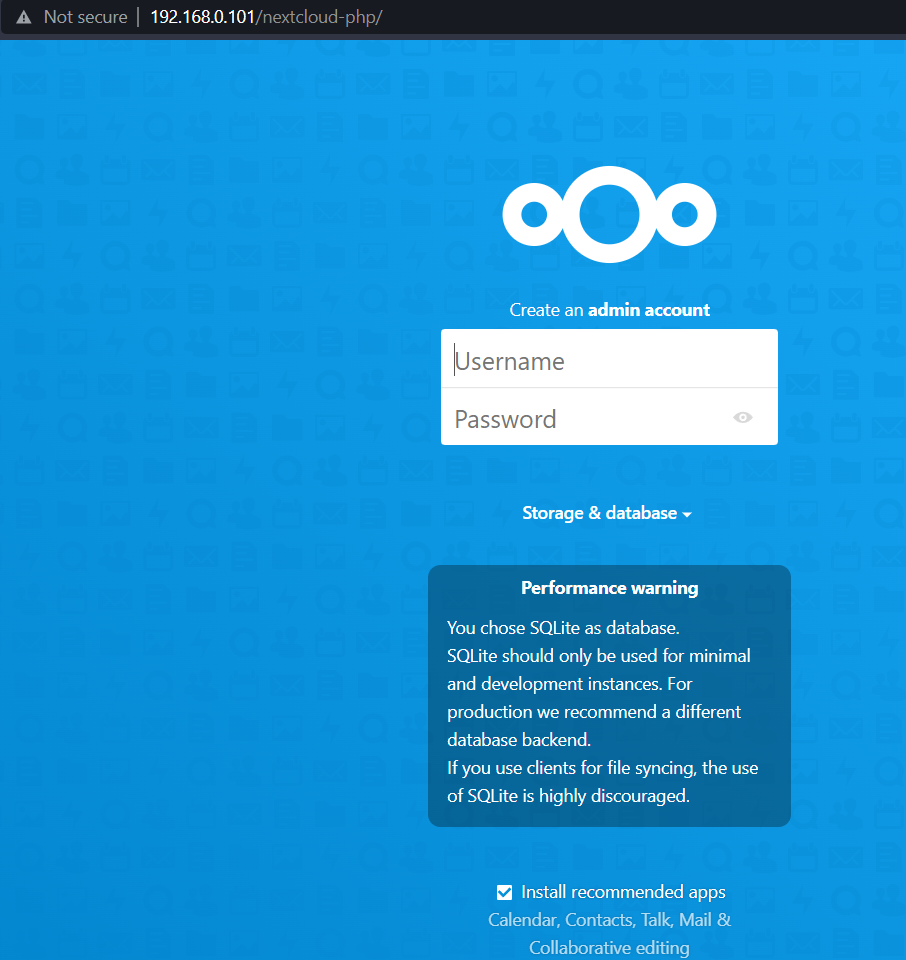Focus the Username input field
This screenshot has height=960, width=906.
pyautogui.click(x=609, y=359)
